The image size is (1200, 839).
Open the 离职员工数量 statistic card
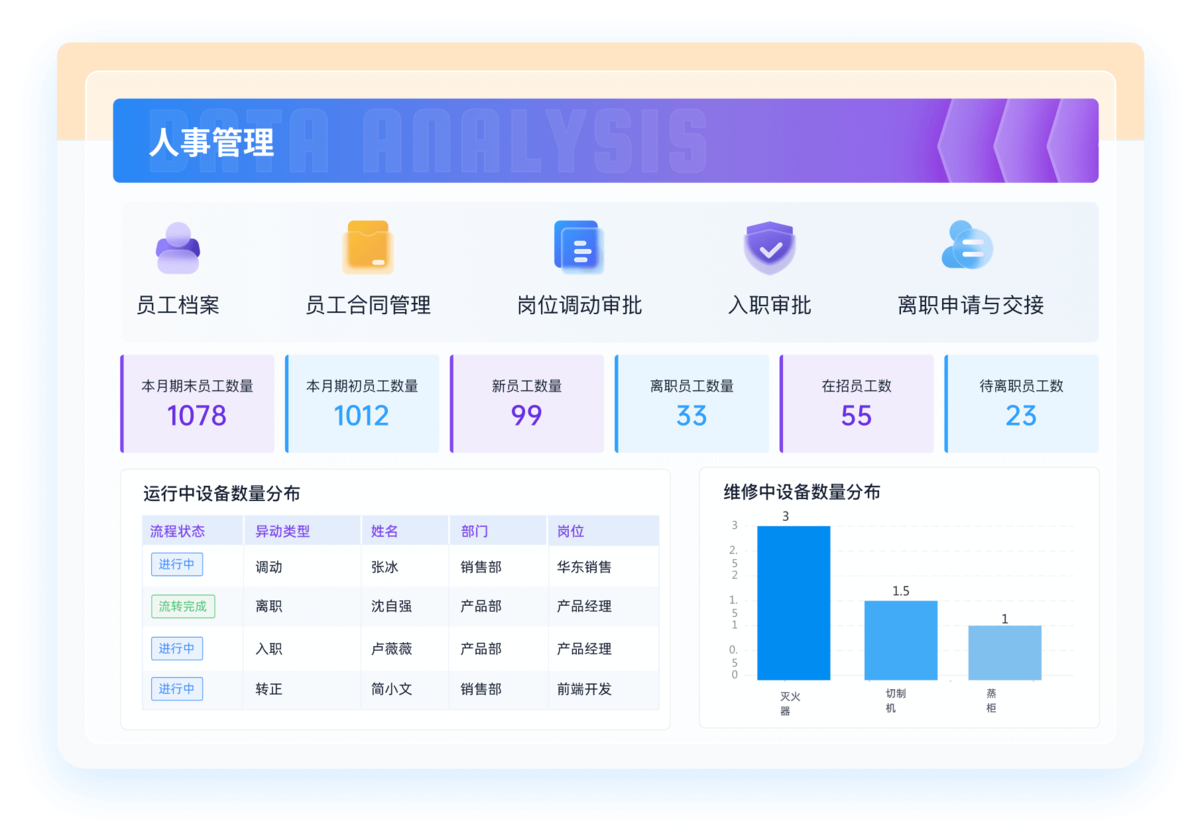[x=692, y=403]
